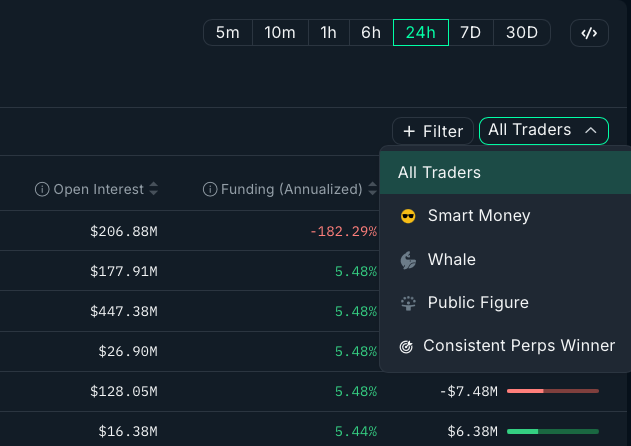Open the embed code icon button

tap(589, 33)
